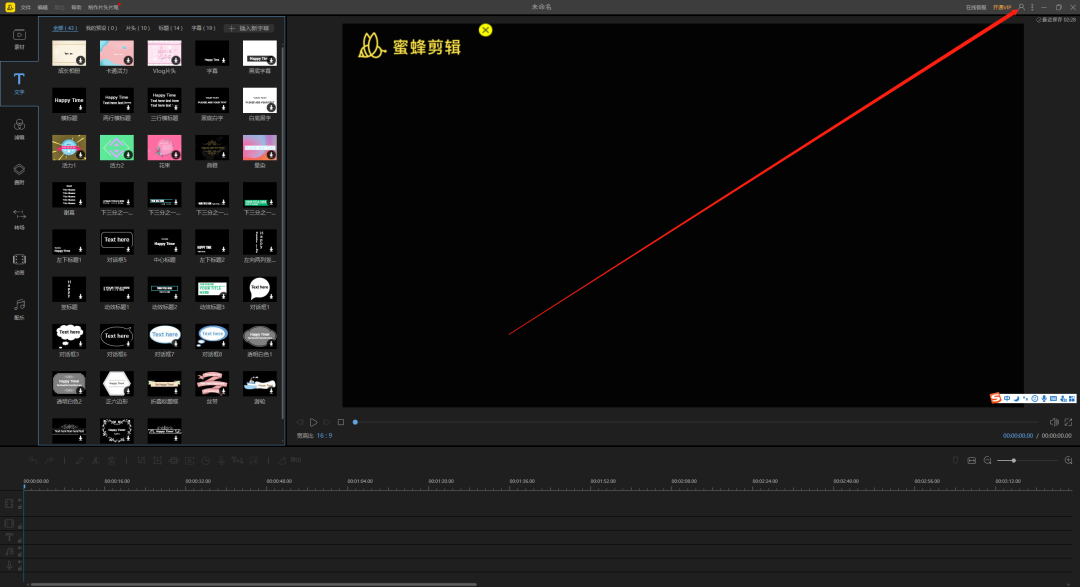Change the 16:9 aspect ratio setting
The height and width of the screenshot is (587, 1080).
pyautogui.click(x=324, y=435)
